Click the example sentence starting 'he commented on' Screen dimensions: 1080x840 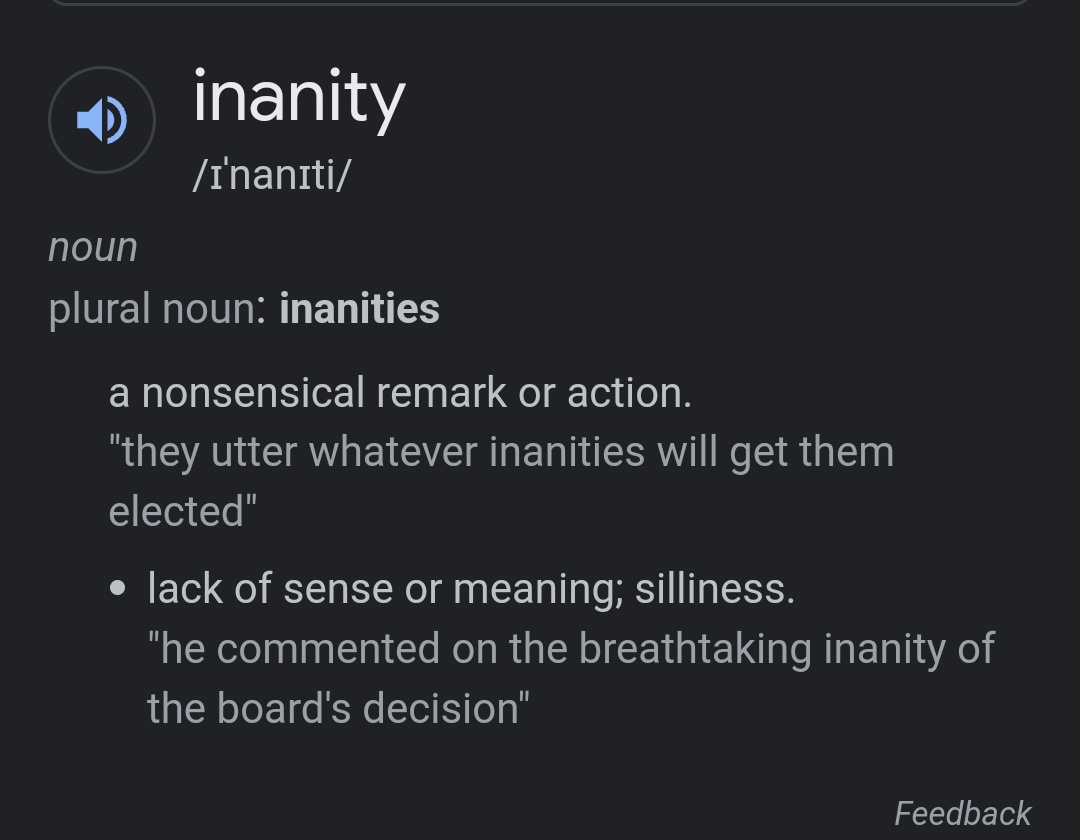tap(570, 649)
